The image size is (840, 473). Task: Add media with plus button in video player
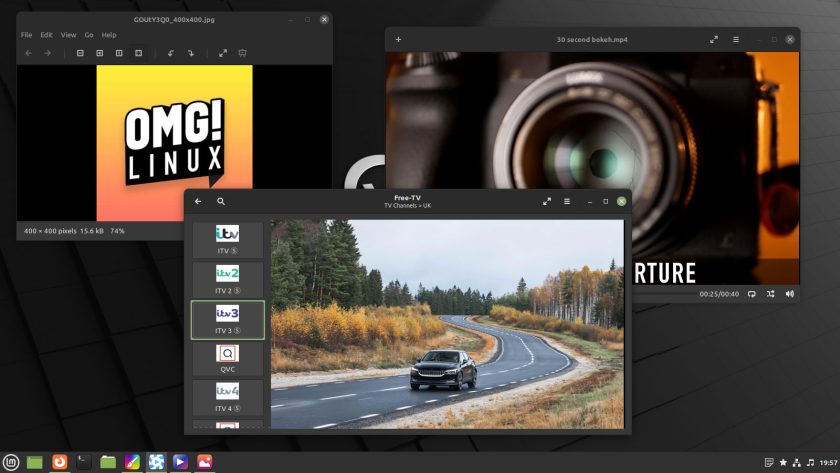(398, 40)
